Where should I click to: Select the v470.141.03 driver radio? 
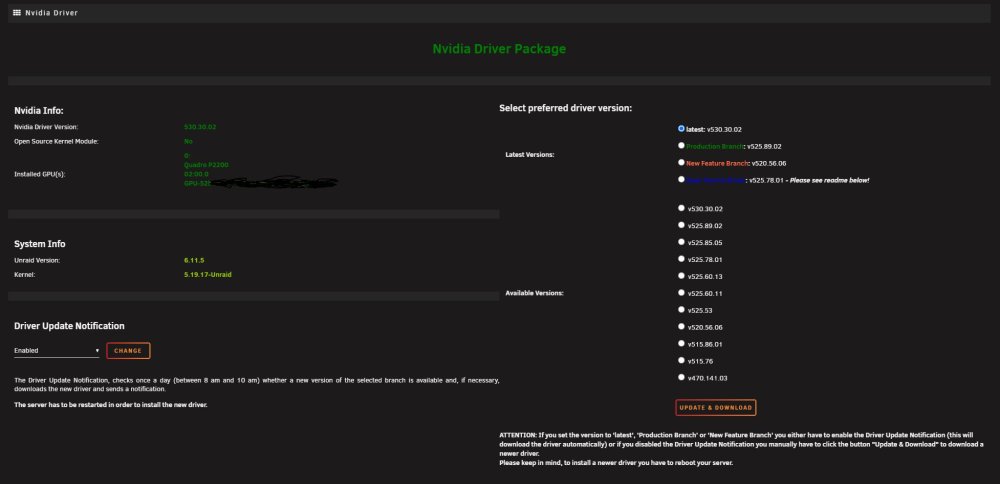pos(681,377)
